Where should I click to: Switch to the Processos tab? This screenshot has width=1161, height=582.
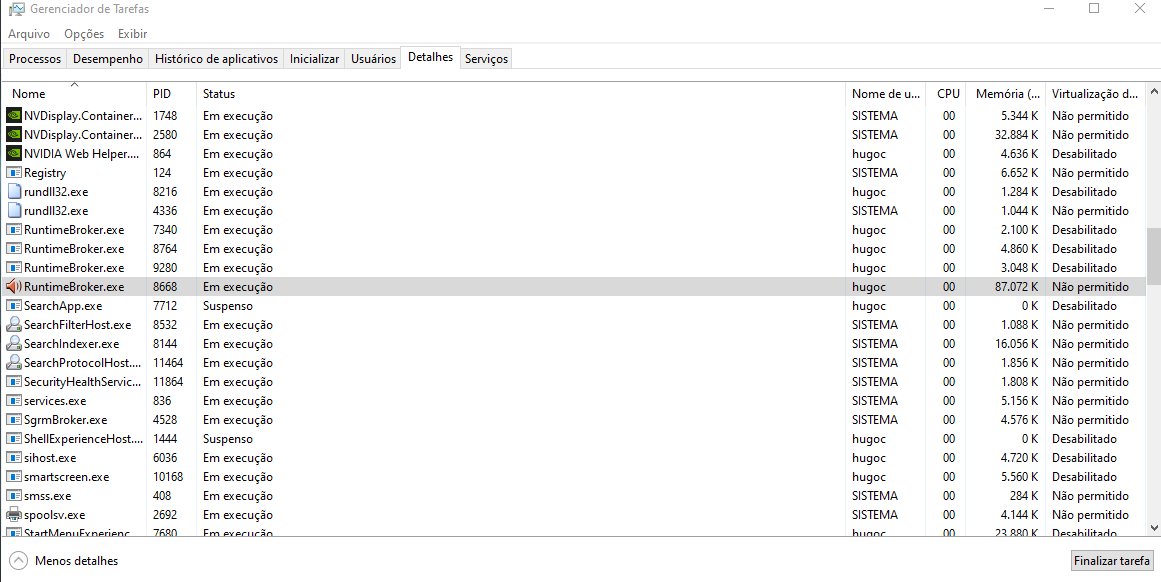pos(35,58)
